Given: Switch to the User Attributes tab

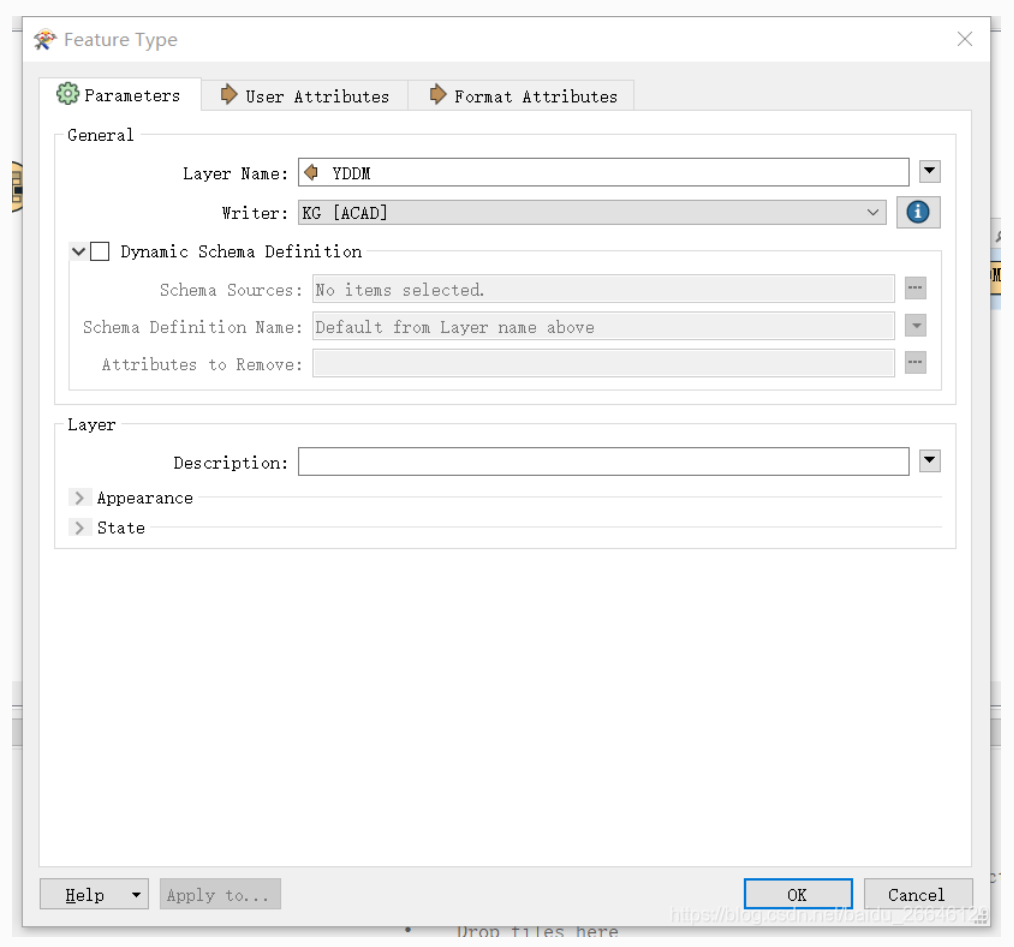Looking at the screenshot, I should tap(305, 96).
